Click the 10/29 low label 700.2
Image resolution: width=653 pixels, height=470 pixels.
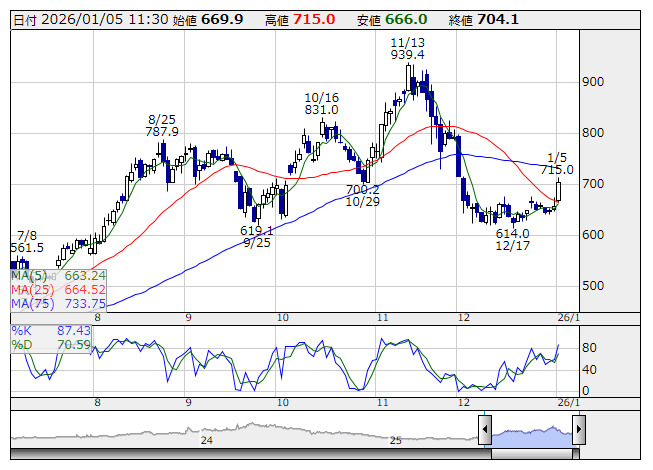(x=362, y=189)
